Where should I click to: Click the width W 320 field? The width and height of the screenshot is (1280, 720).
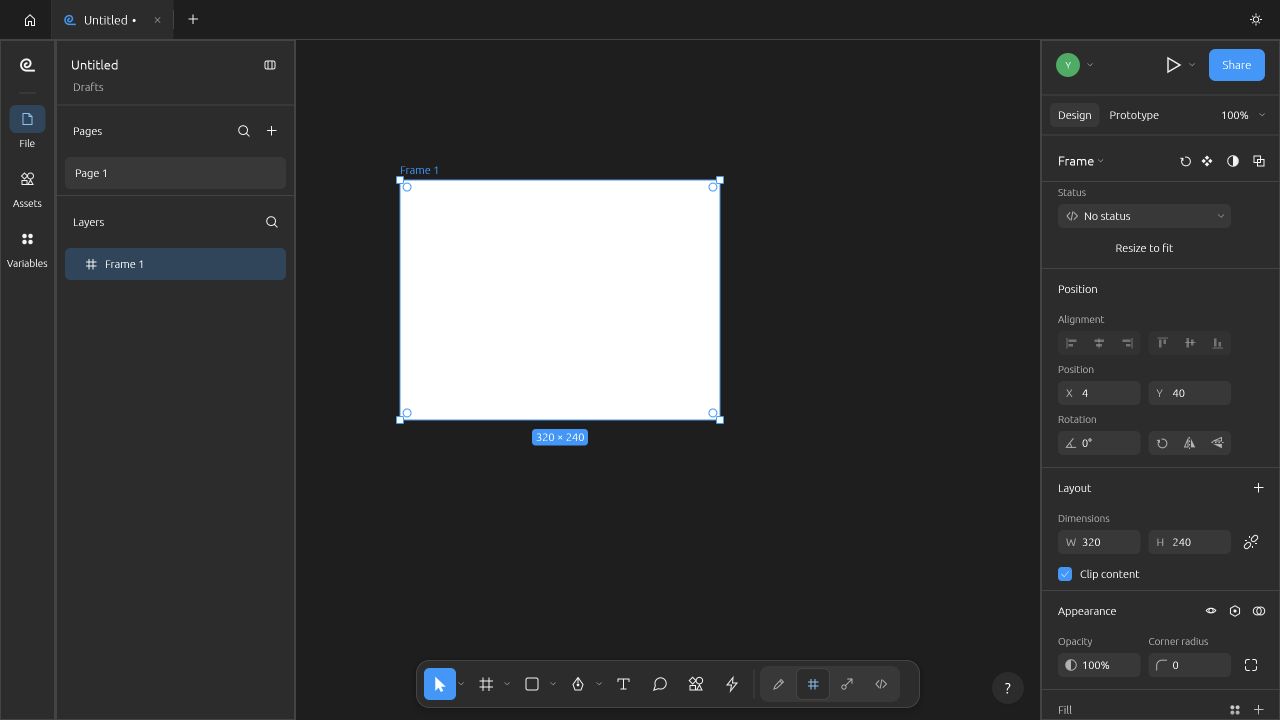1099,542
